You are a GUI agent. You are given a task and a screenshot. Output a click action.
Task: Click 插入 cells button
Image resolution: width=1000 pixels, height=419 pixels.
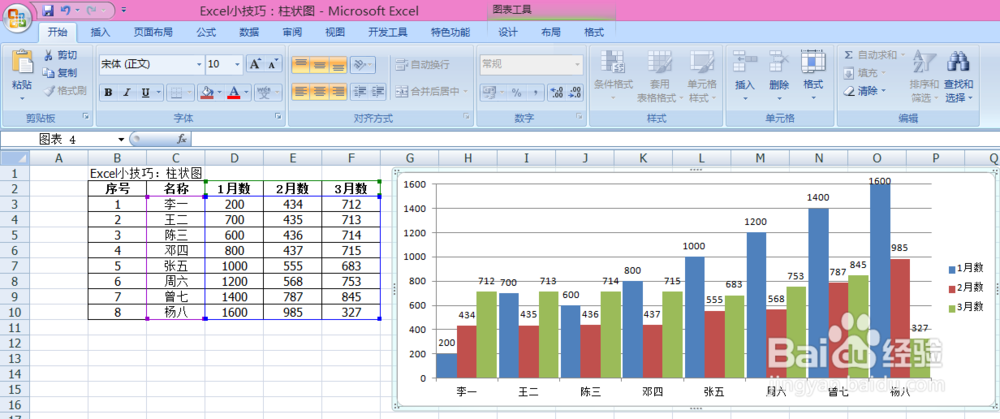click(744, 76)
